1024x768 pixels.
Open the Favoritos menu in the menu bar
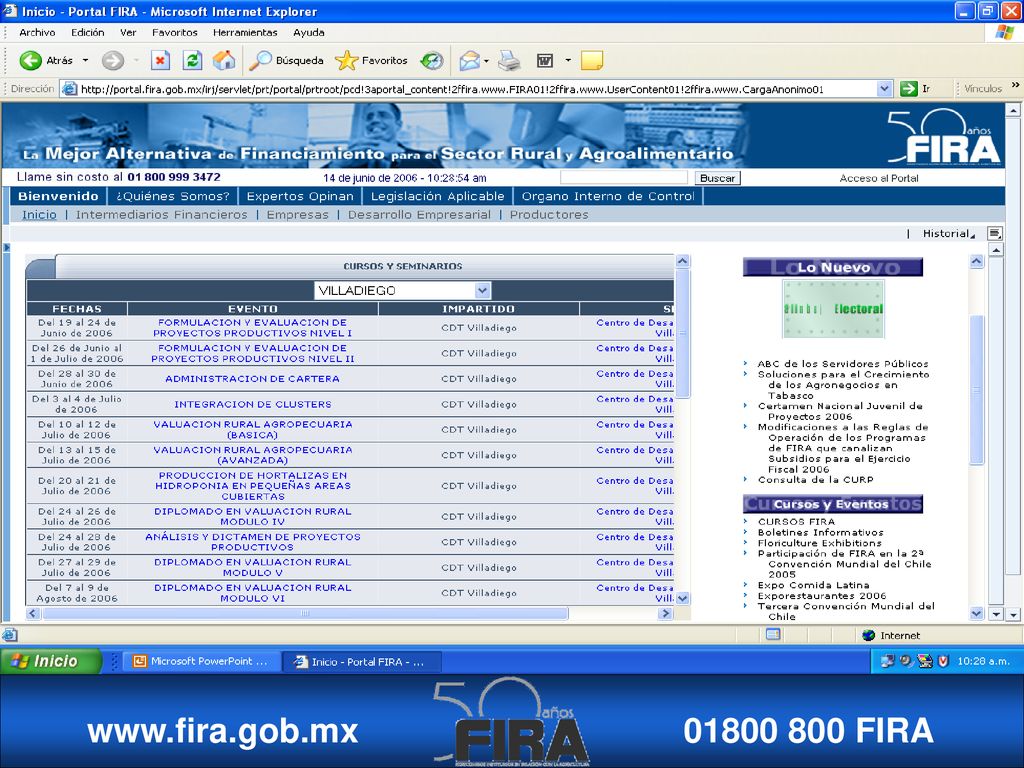tap(174, 33)
